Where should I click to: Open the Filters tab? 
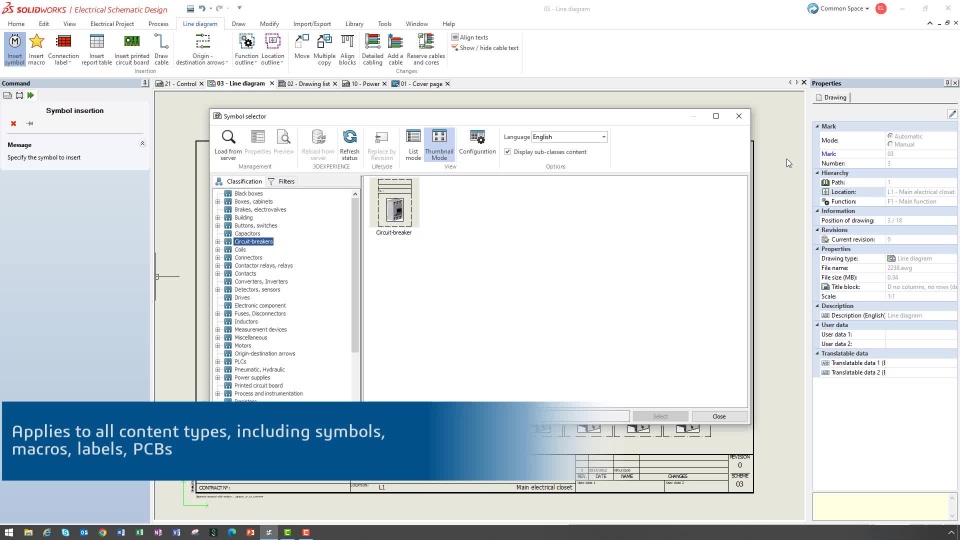pos(282,181)
